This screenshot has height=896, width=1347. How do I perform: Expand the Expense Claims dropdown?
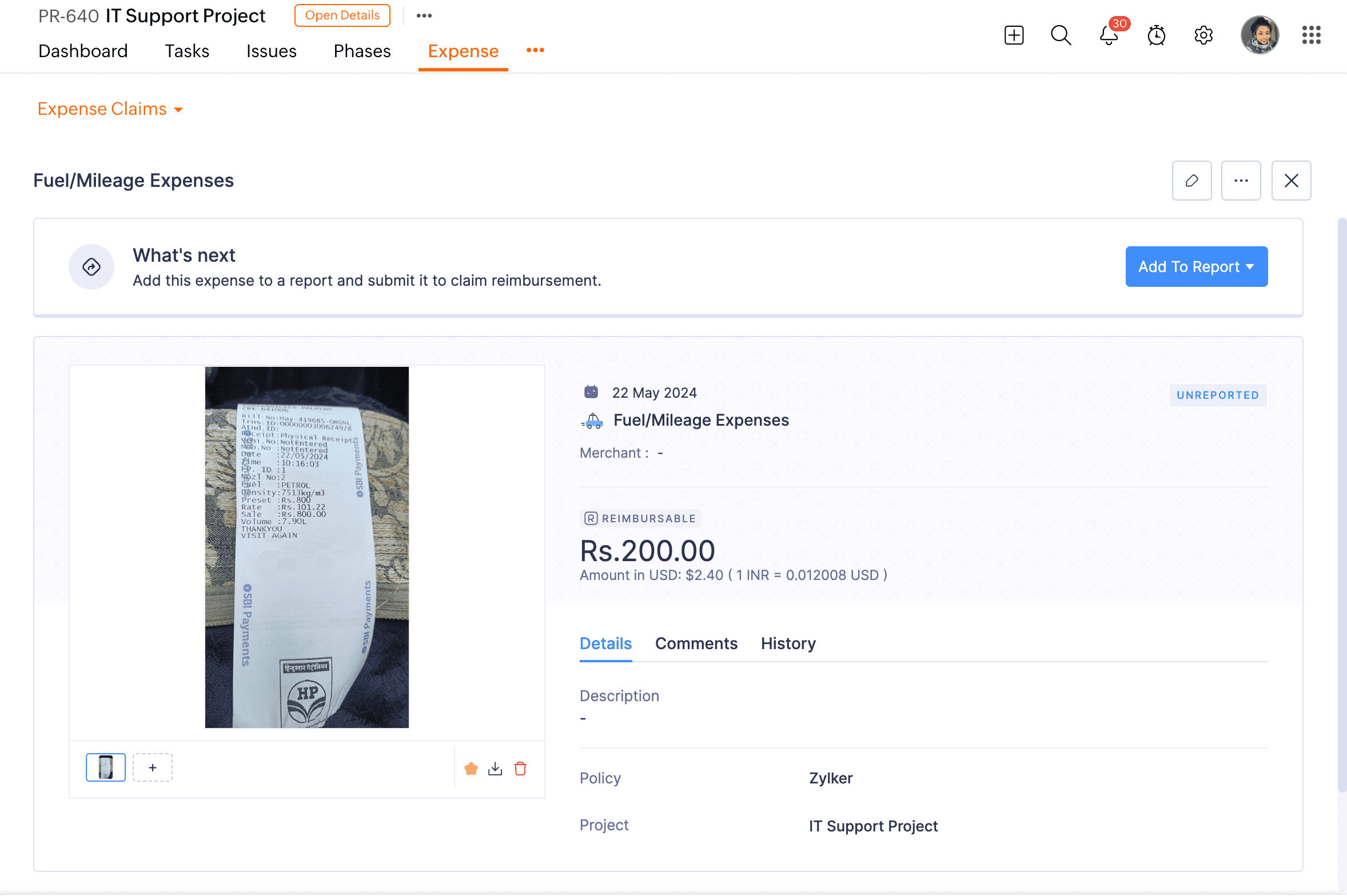pos(110,109)
